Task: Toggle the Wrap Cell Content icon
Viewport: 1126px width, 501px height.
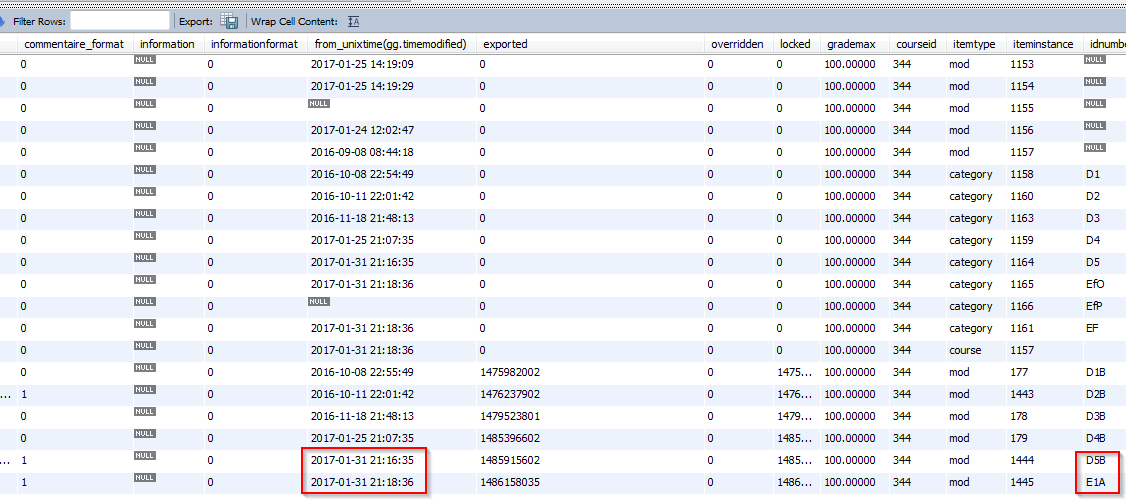Action: 355,21
